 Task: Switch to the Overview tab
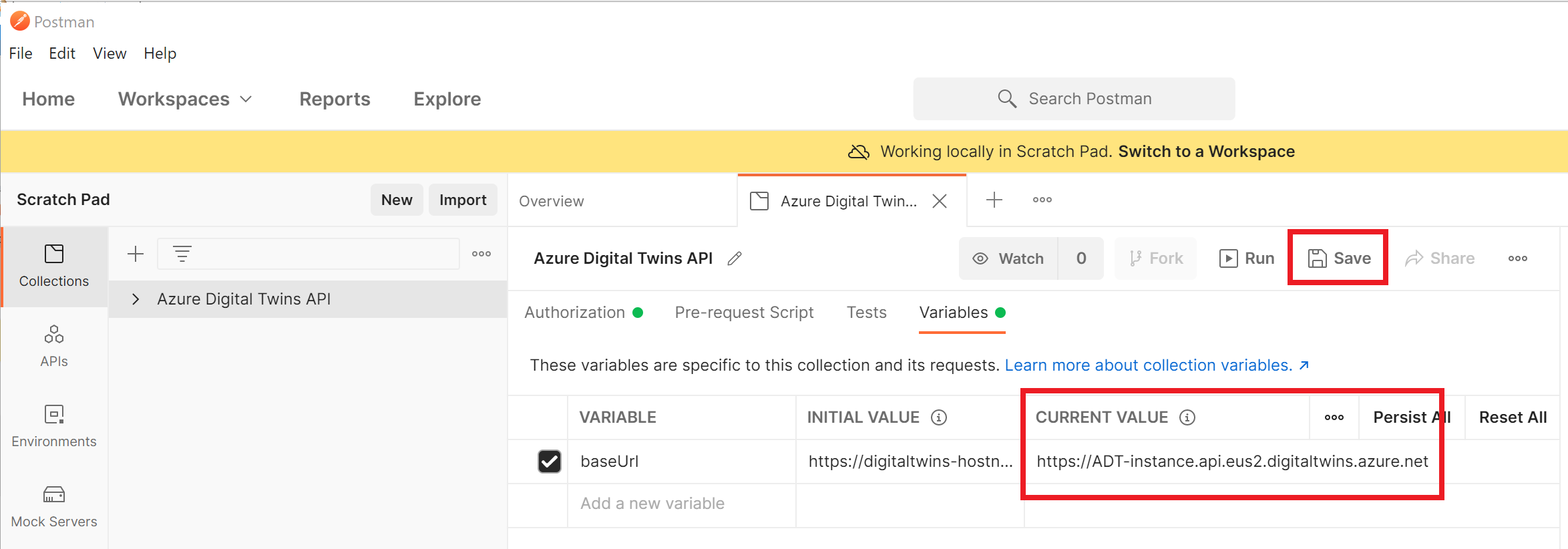coord(552,201)
